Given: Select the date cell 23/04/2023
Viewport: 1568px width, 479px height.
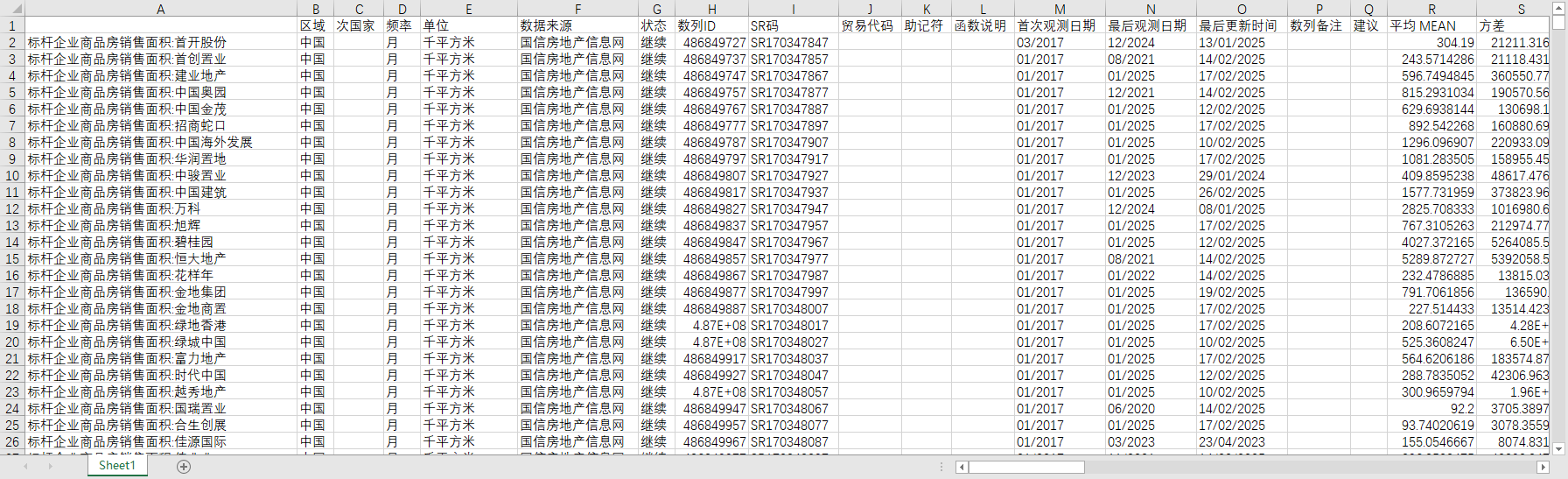Looking at the screenshot, I should [x=1242, y=441].
